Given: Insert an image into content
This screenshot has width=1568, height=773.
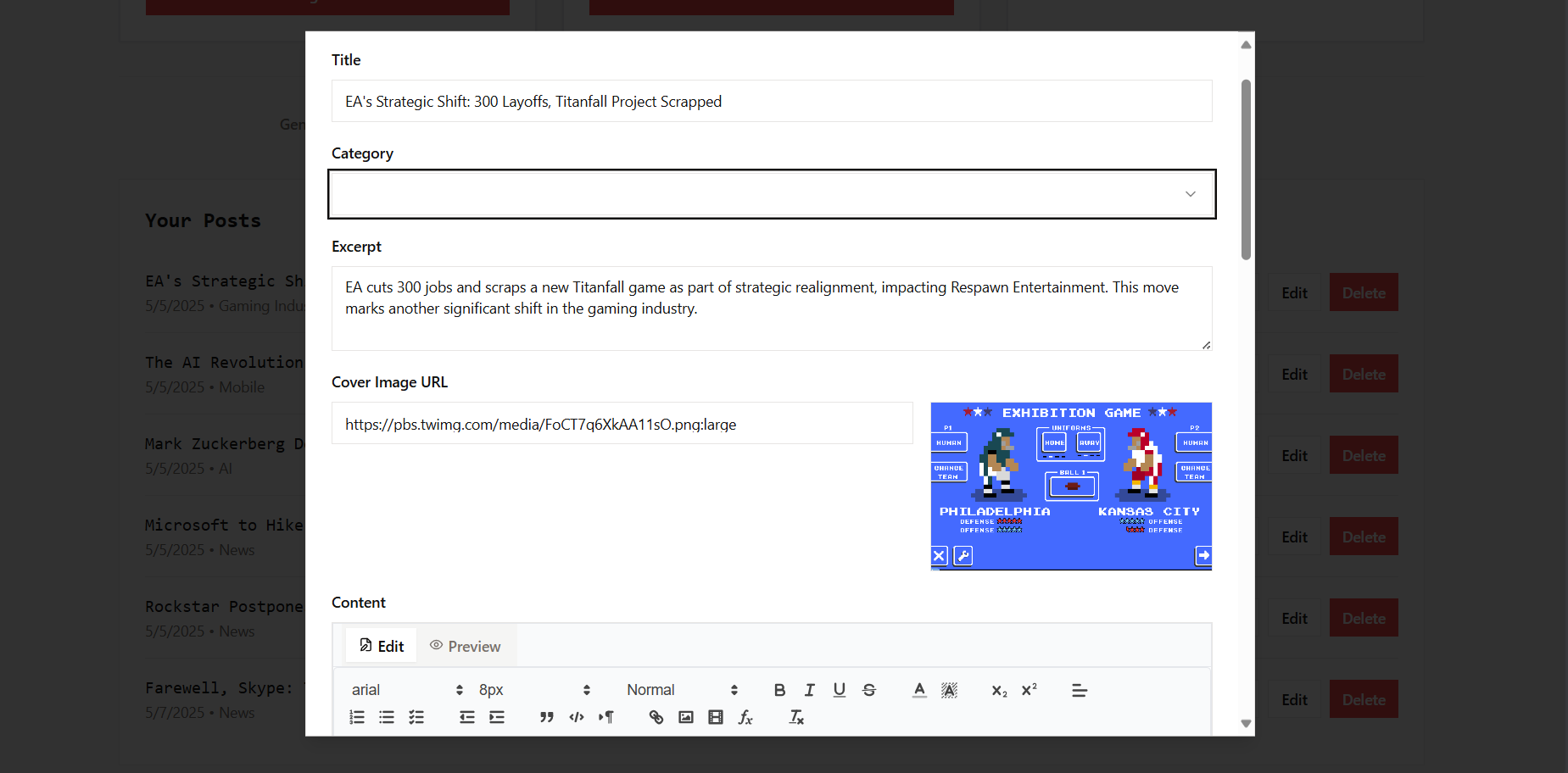Looking at the screenshot, I should click(x=686, y=717).
